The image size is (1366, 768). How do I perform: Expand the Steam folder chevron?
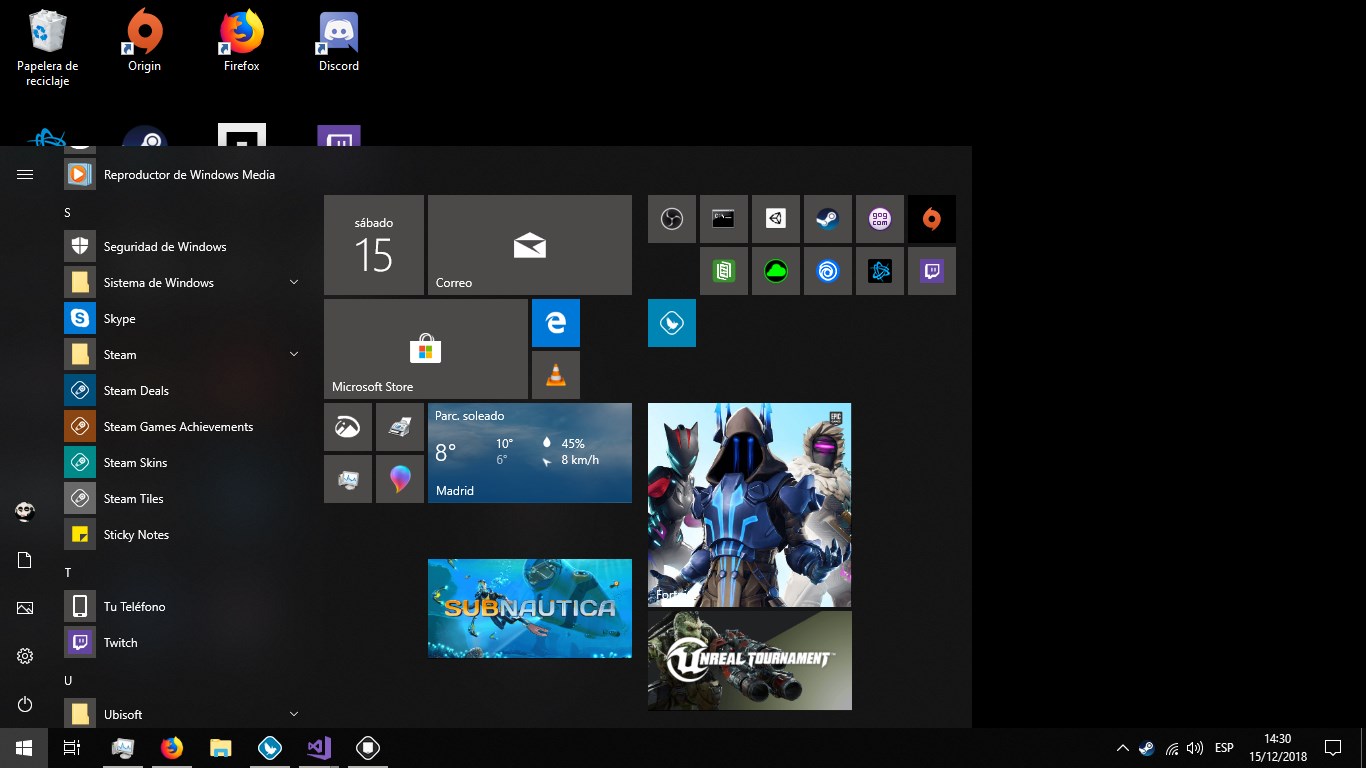(x=294, y=355)
